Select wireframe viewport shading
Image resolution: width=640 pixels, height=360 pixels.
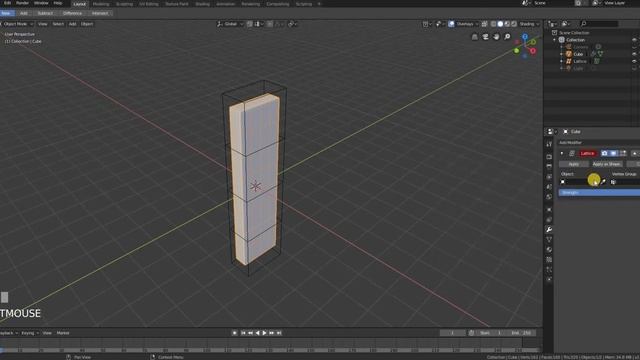pyautogui.click(x=493, y=24)
